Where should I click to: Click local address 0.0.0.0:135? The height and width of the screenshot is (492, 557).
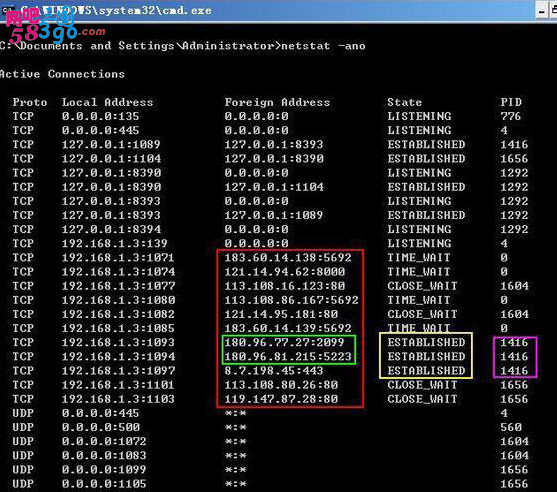pos(101,116)
